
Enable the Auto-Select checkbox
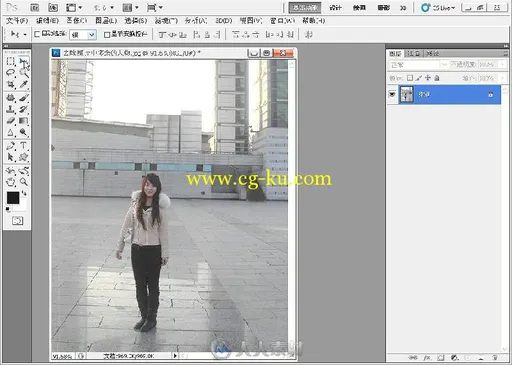point(37,34)
